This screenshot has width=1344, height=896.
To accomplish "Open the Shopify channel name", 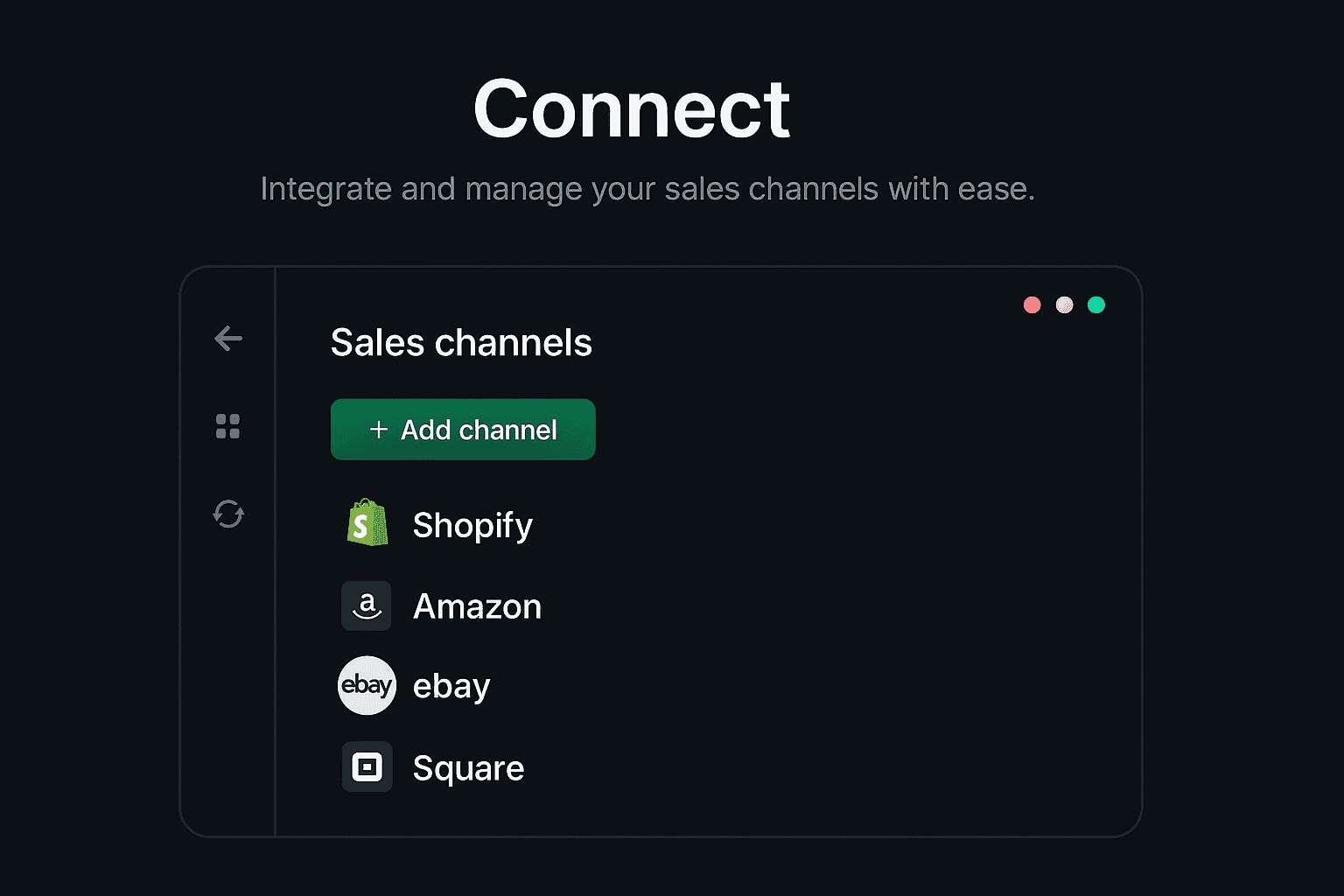I will 472,525.
